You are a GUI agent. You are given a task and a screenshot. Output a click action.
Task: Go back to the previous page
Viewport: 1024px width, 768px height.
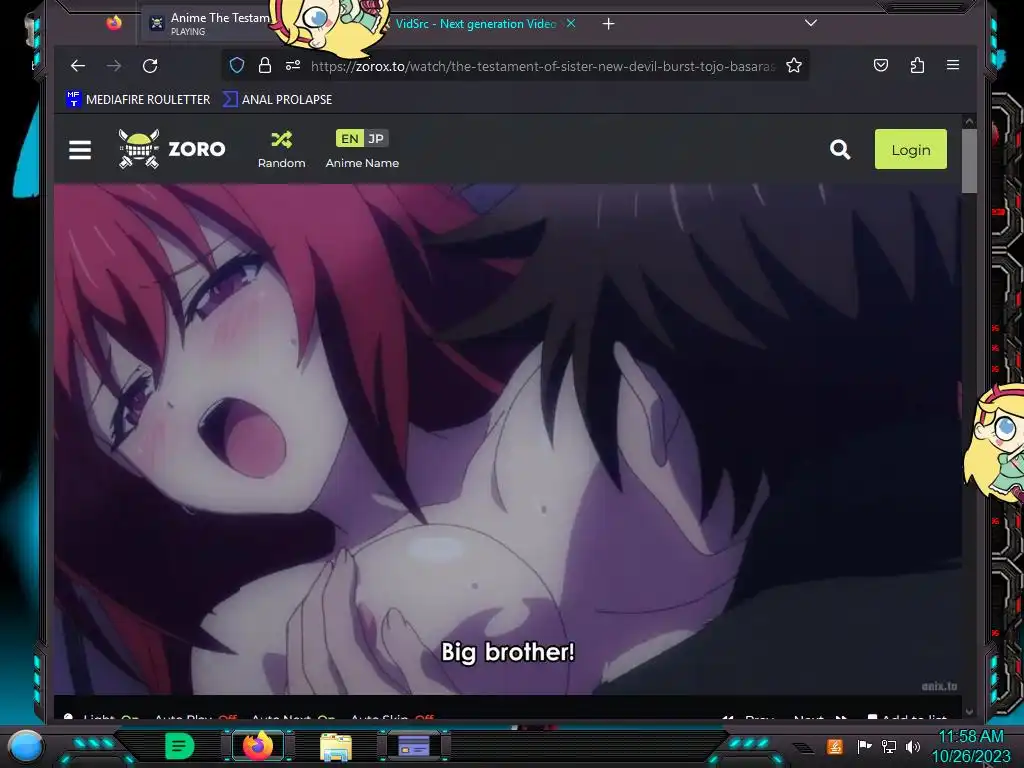coord(78,65)
